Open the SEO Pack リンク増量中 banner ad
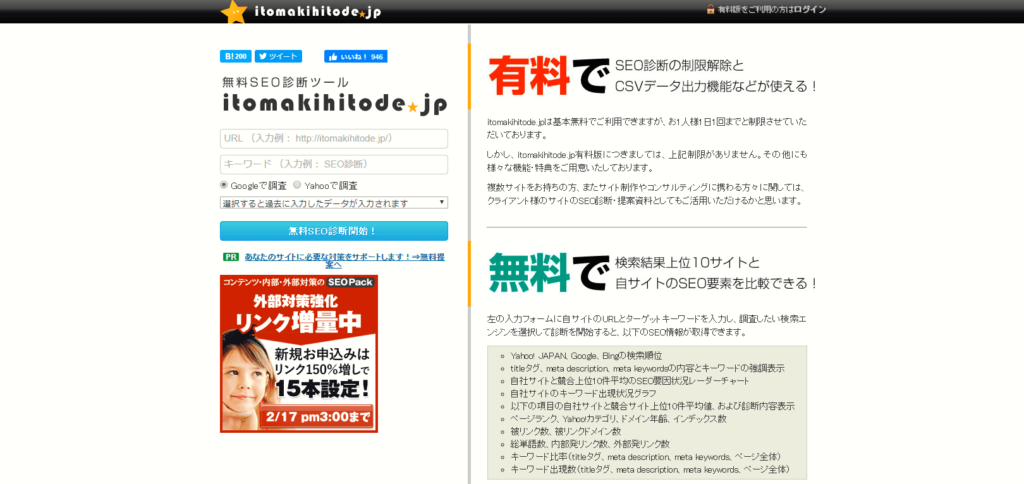The image size is (1024, 484). click(299, 353)
